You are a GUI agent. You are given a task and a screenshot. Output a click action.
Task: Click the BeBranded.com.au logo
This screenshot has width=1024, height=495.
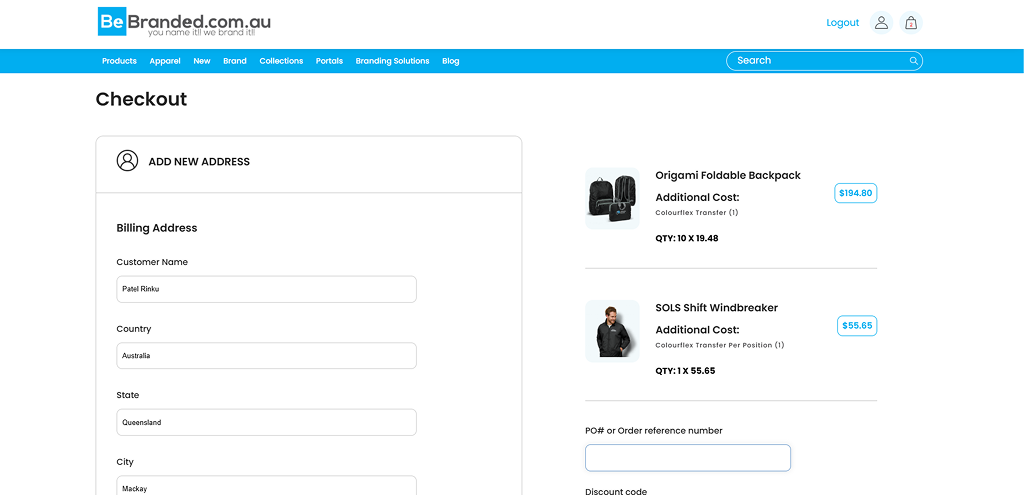(x=184, y=23)
